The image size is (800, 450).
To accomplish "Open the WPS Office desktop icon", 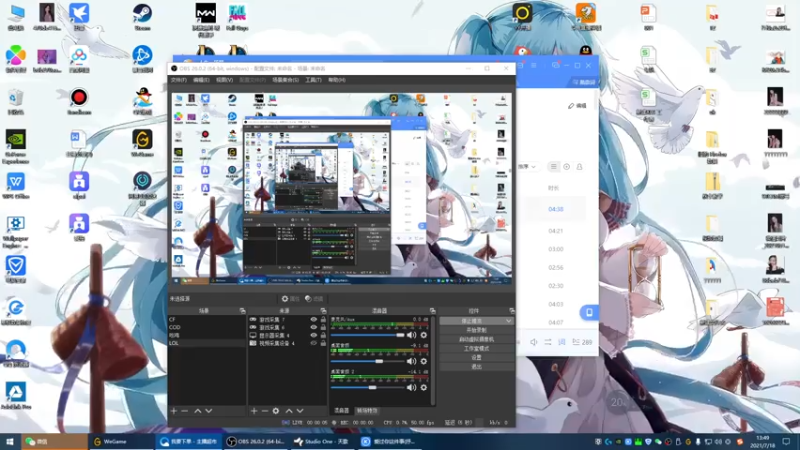I will [16, 186].
